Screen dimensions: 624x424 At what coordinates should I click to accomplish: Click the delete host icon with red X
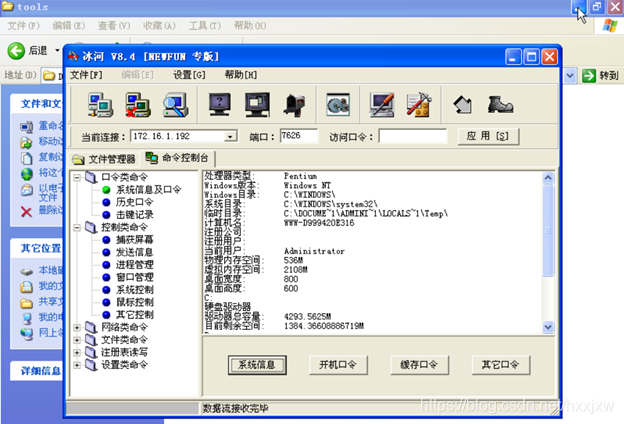coord(138,105)
